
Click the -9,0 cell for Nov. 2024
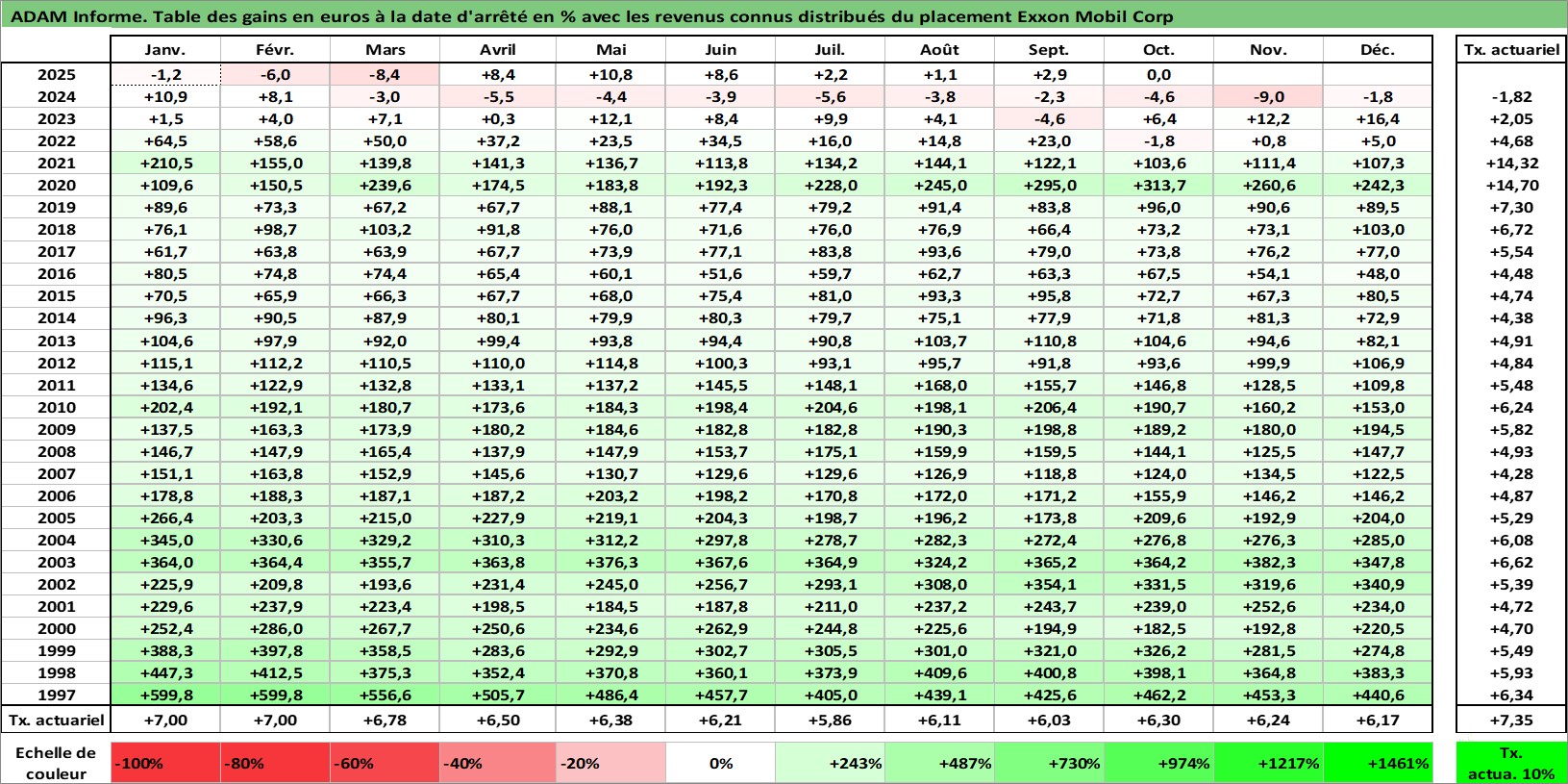pos(1268,96)
